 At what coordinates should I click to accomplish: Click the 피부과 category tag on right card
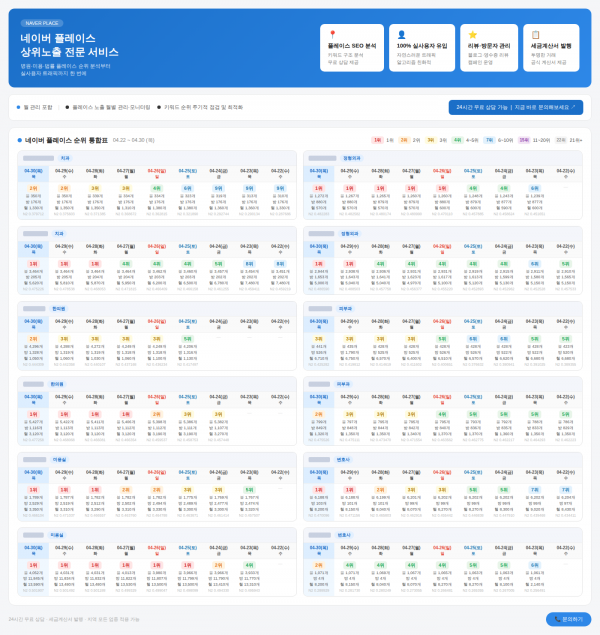[x=344, y=308]
